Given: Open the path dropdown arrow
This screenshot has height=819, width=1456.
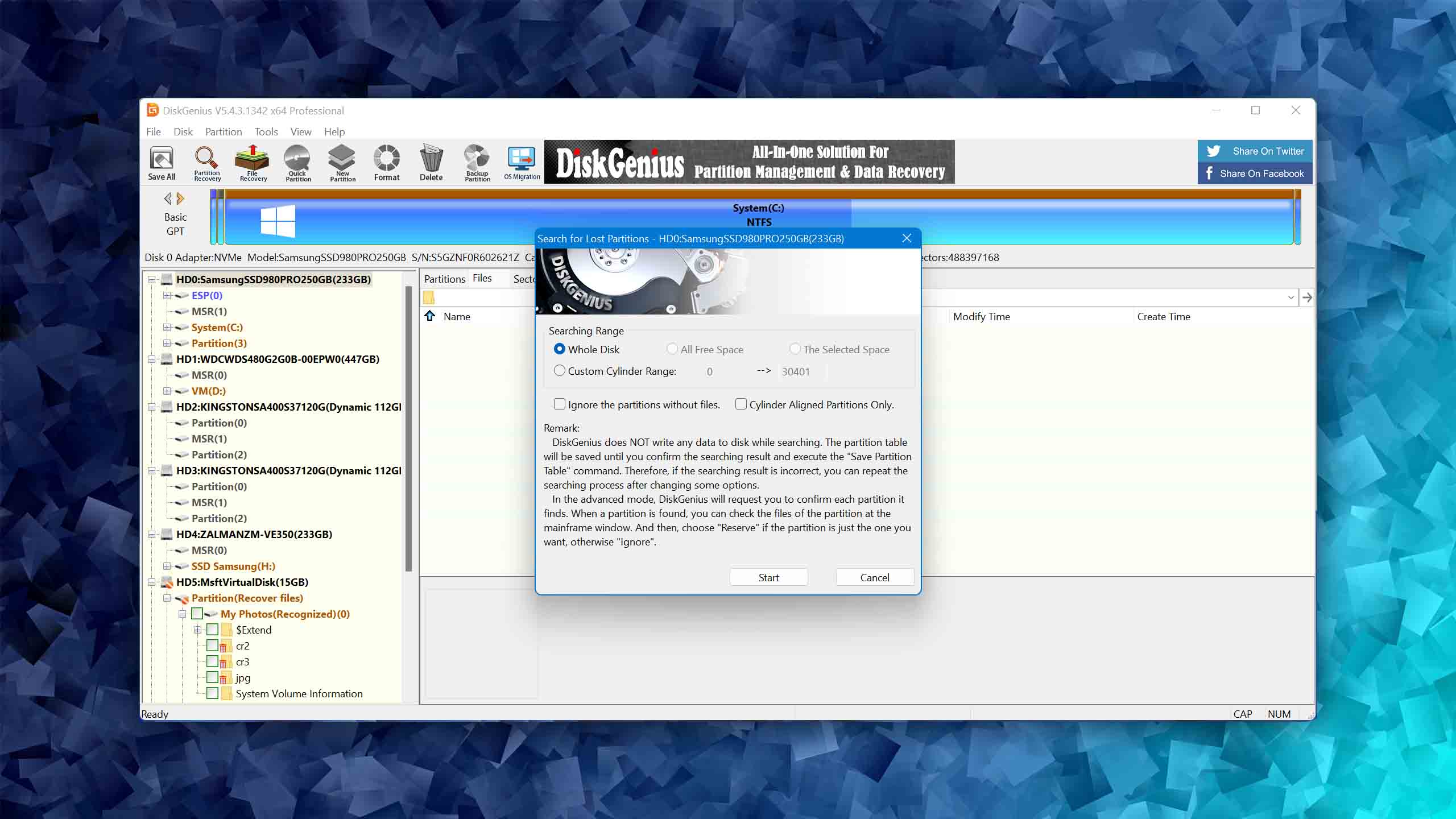Looking at the screenshot, I should pyautogui.click(x=1290, y=297).
